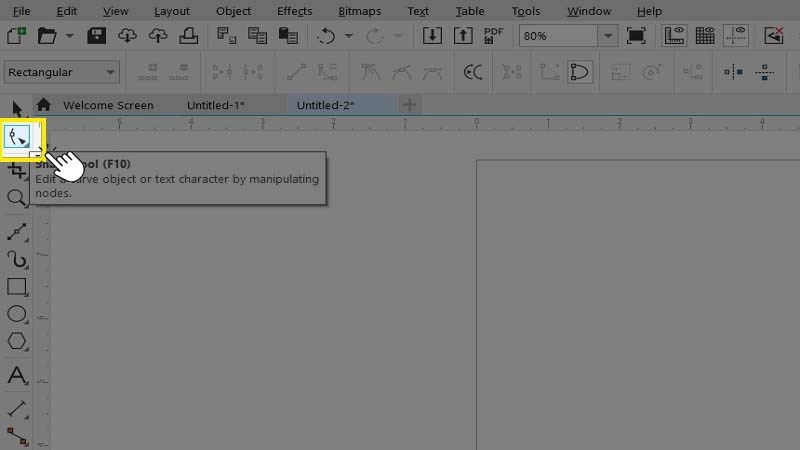Click the Export icon
This screenshot has width=800, height=450.
[463, 36]
